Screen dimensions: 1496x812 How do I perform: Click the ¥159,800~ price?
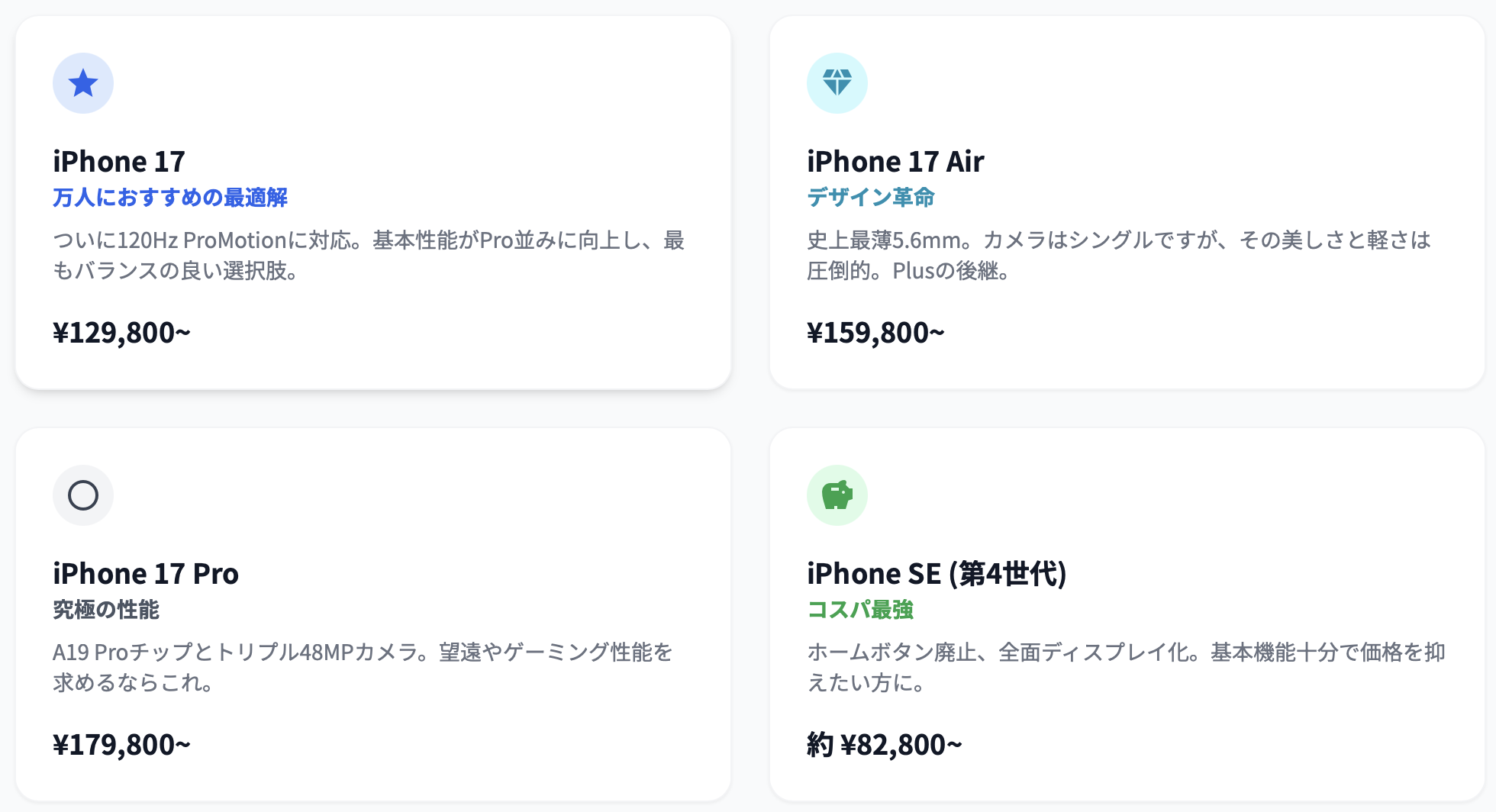click(875, 333)
